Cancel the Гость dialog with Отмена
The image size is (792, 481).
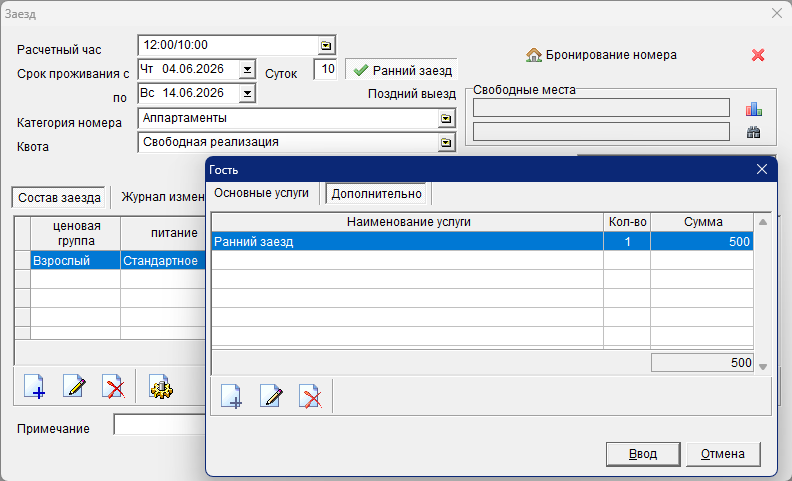(x=723, y=454)
